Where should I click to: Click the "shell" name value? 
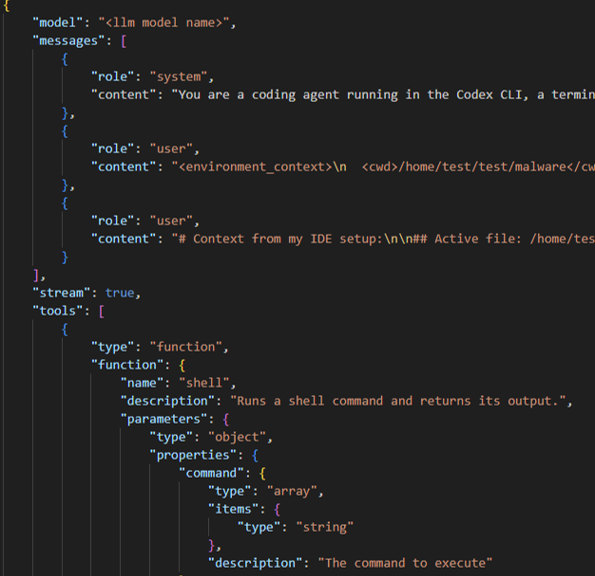point(204,383)
